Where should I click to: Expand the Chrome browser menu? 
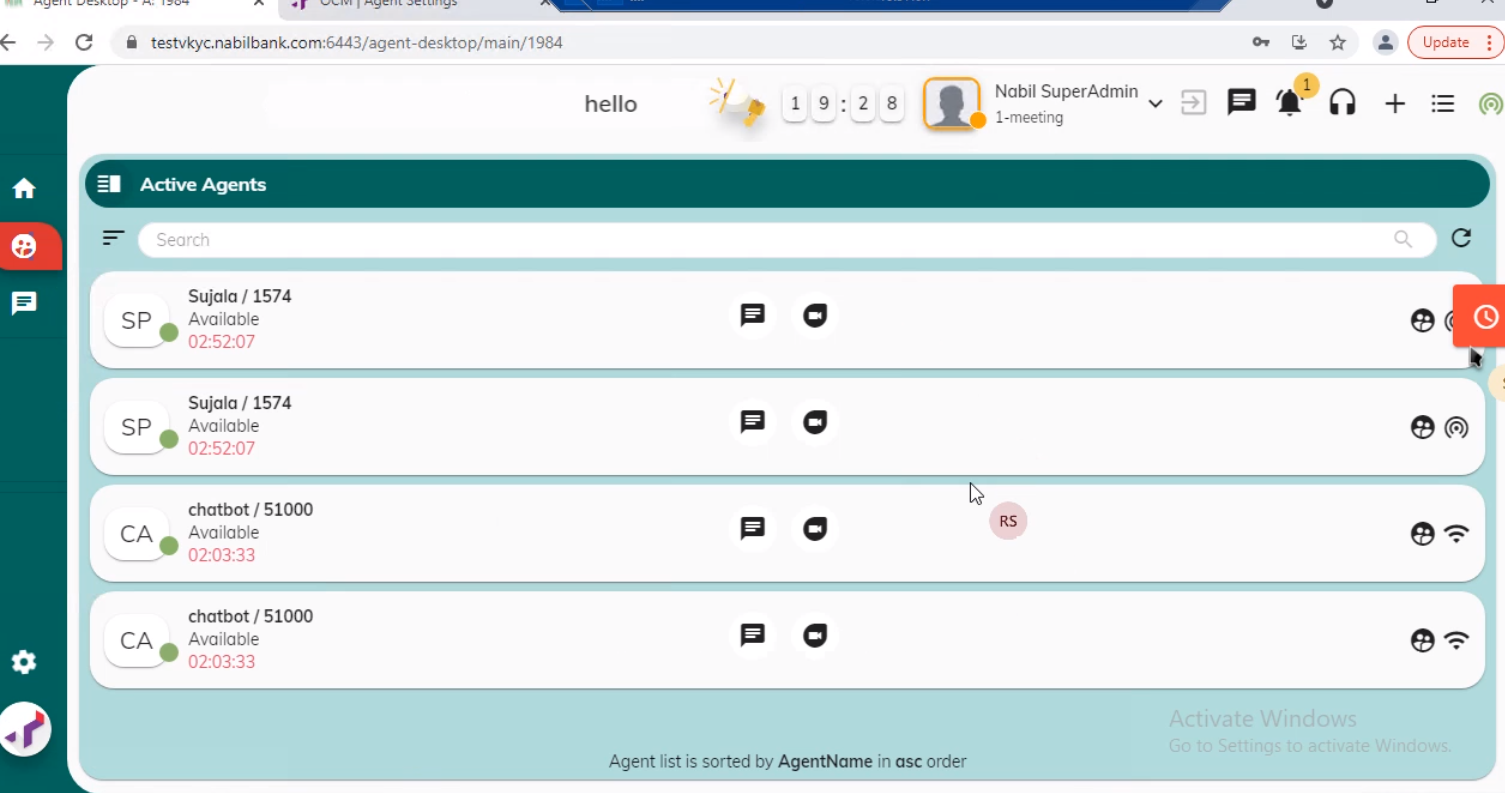point(1491,42)
